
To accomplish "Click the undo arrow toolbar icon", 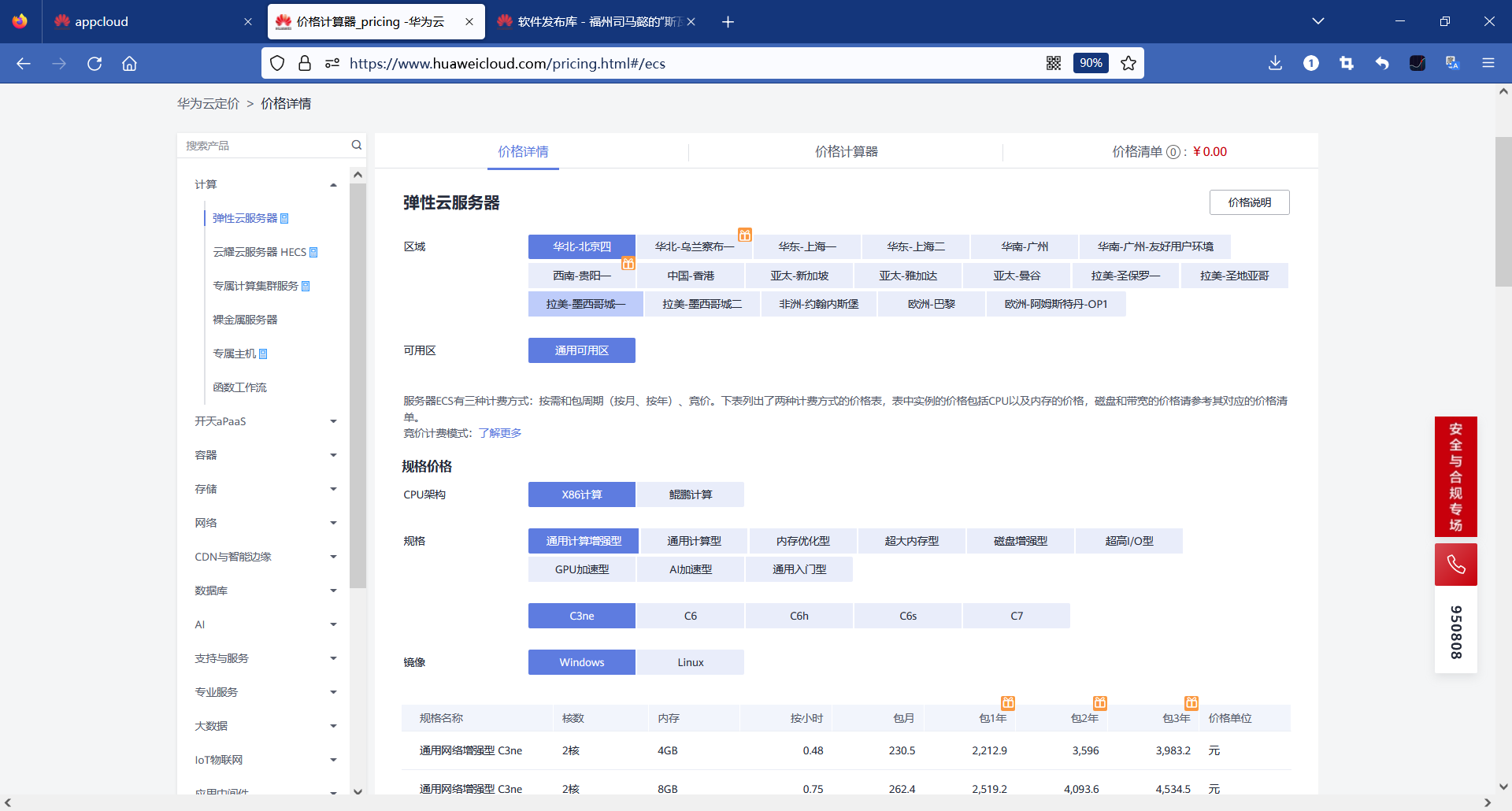I will [x=1382, y=63].
